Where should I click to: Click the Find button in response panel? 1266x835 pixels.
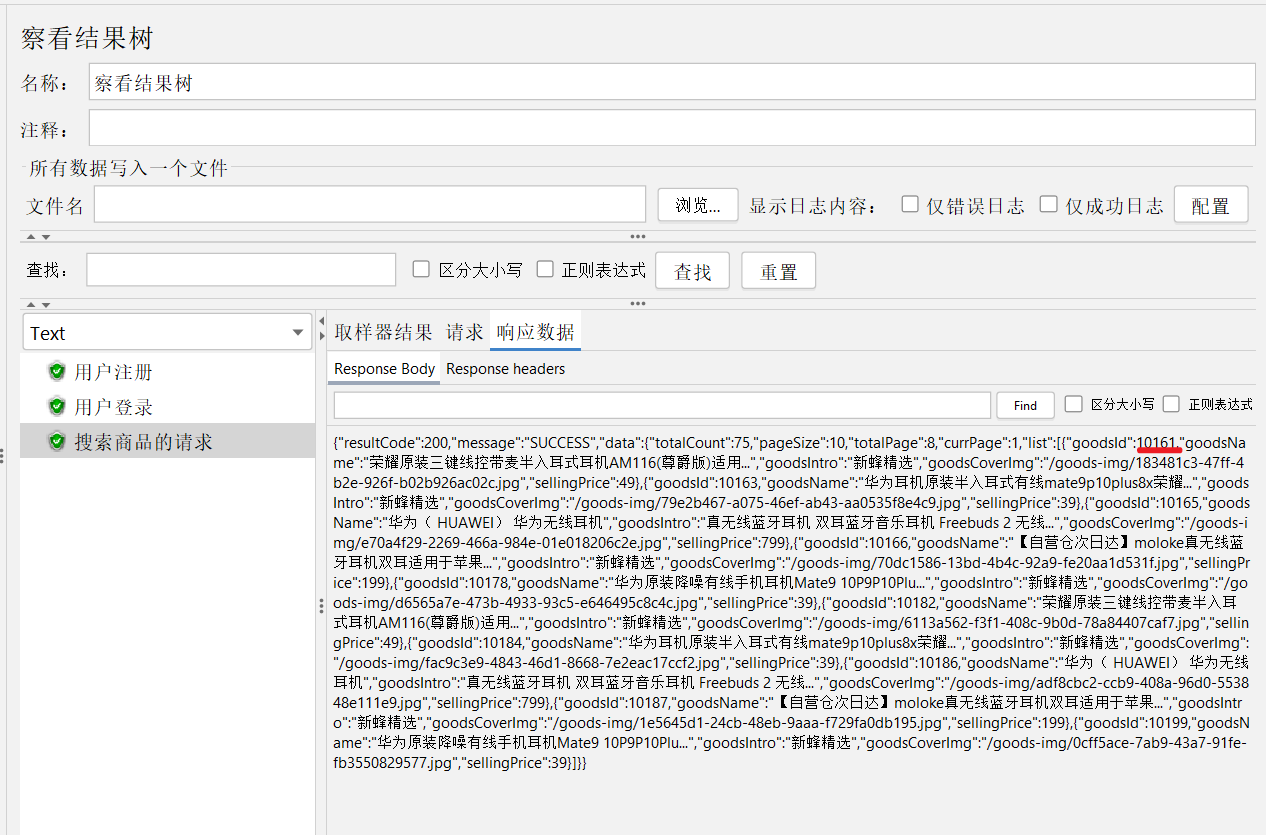[x=1025, y=405]
